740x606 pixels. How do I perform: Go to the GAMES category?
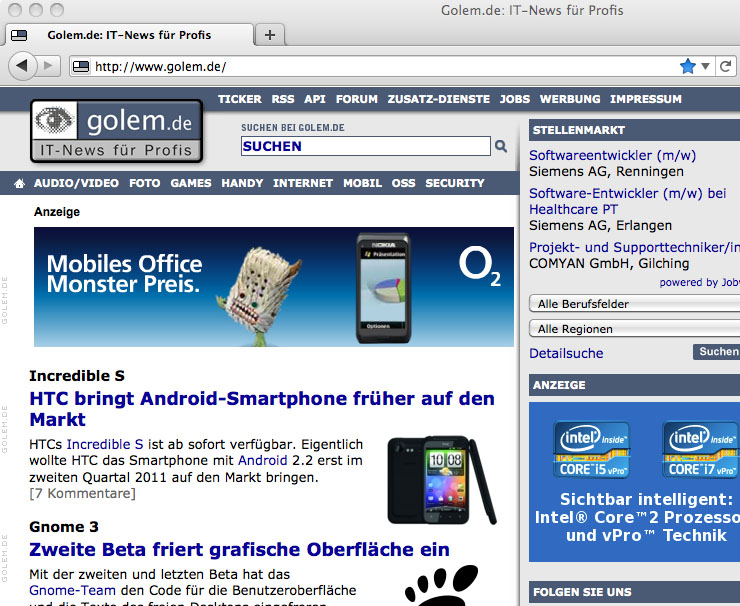191,183
